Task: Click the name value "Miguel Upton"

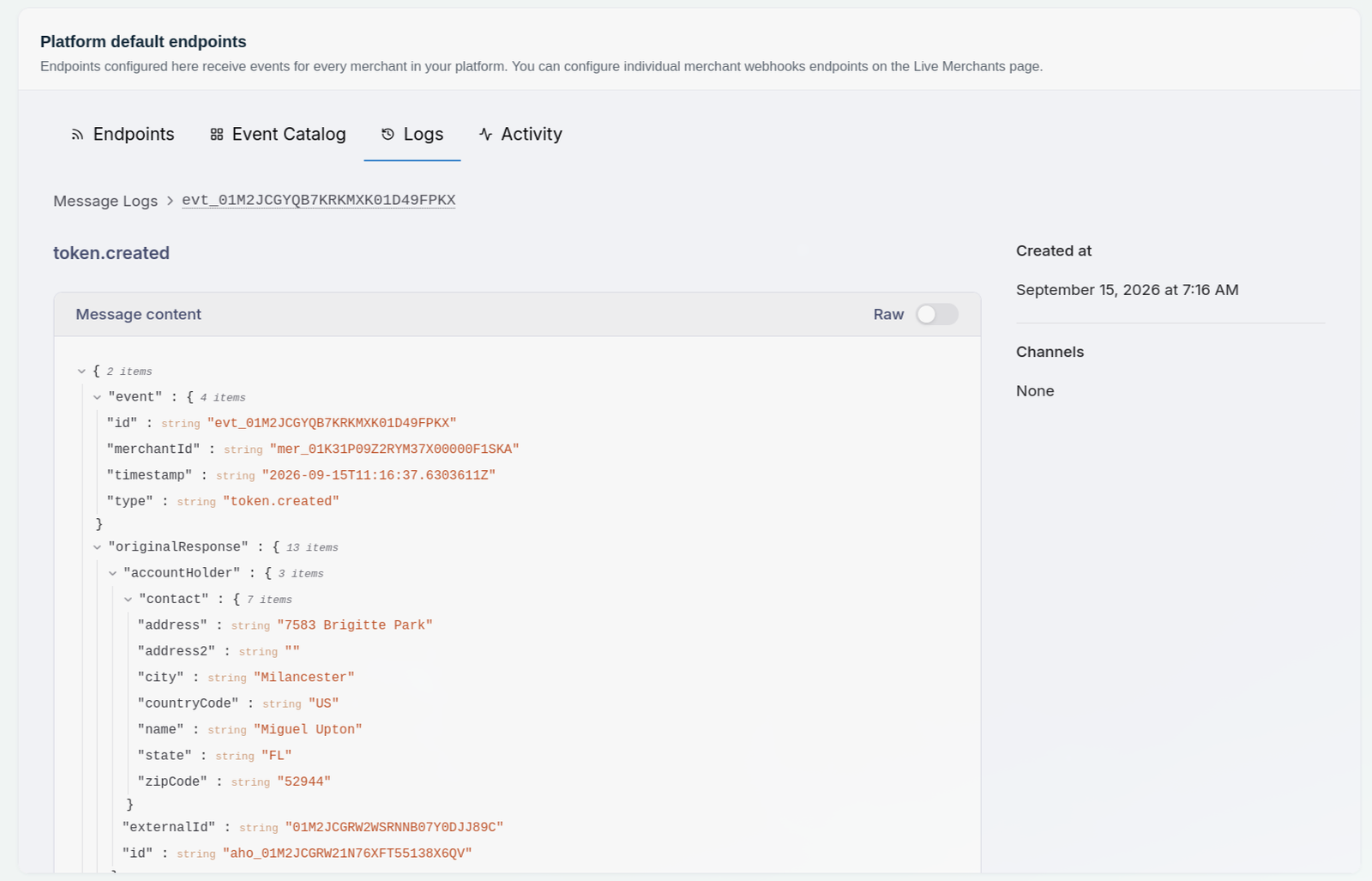Action: coord(308,729)
